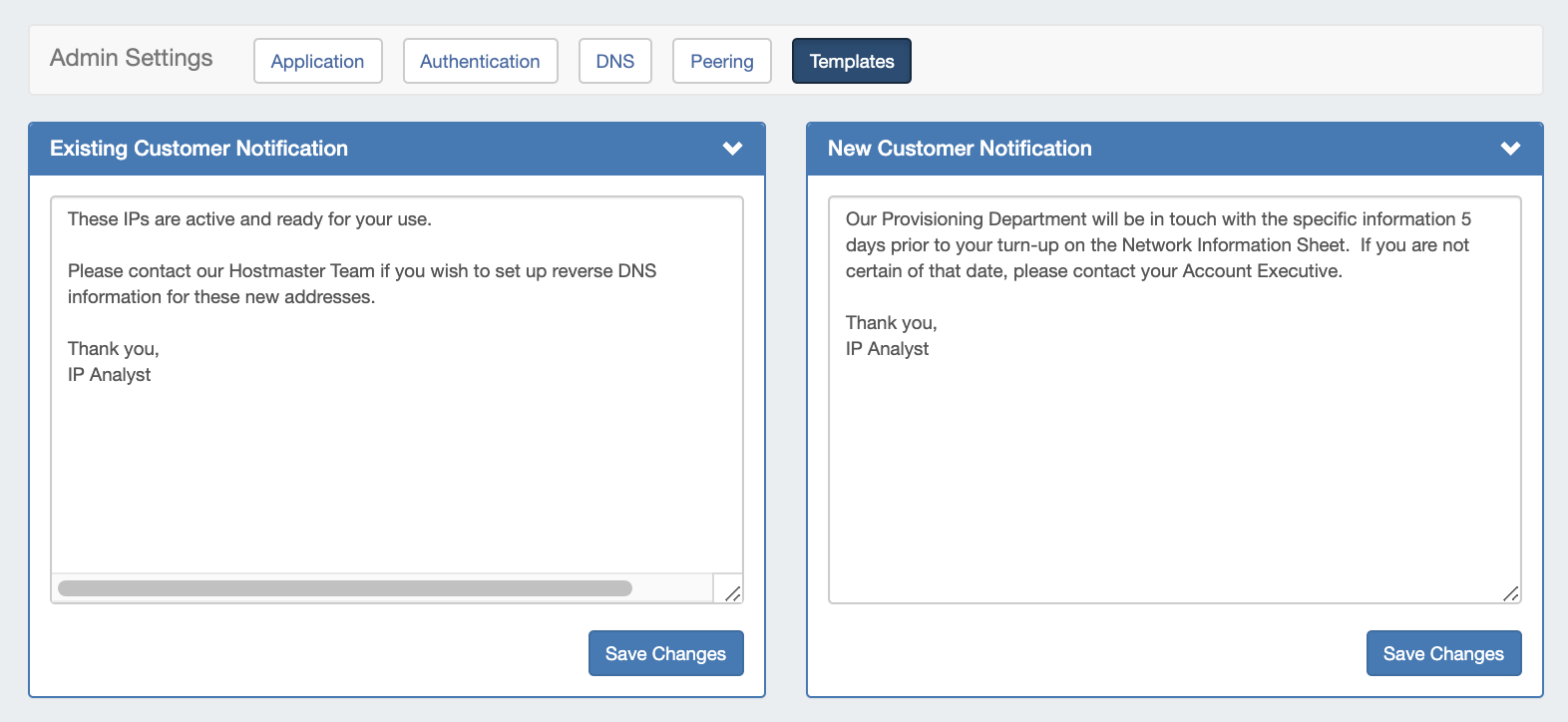This screenshot has height=722, width=1568.
Task: Click inside the Existing Customer Notification text area
Action: [x=396, y=469]
